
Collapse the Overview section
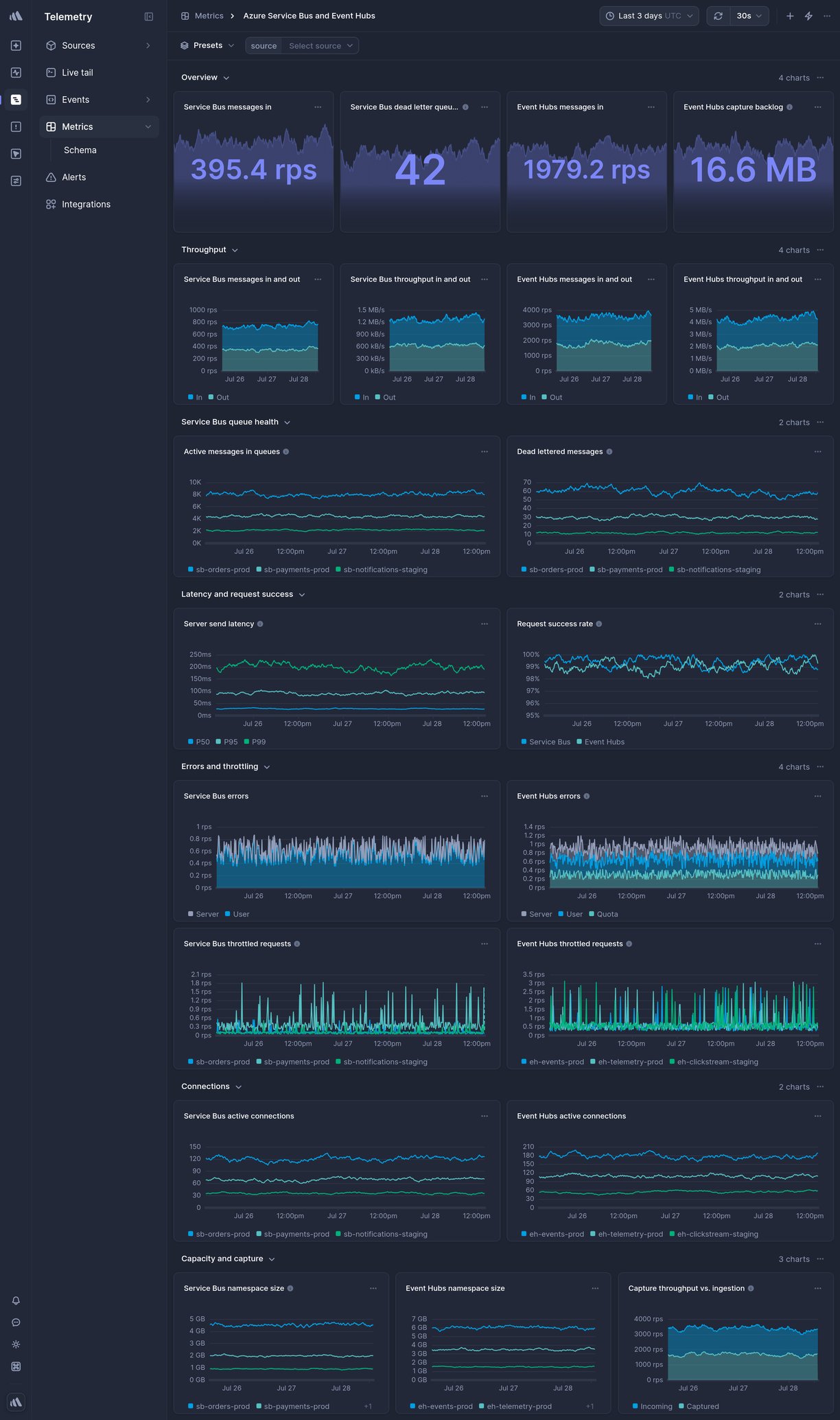point(226,78)
